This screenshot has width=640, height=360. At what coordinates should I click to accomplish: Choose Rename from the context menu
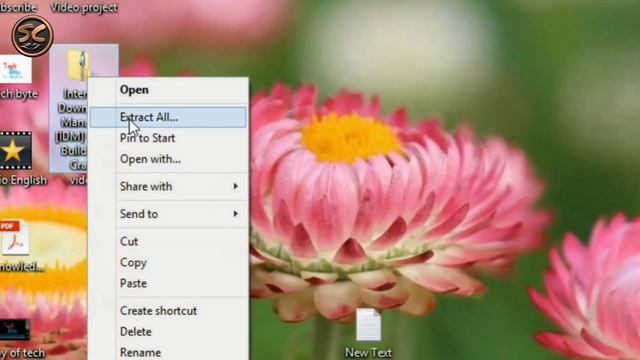168,352
